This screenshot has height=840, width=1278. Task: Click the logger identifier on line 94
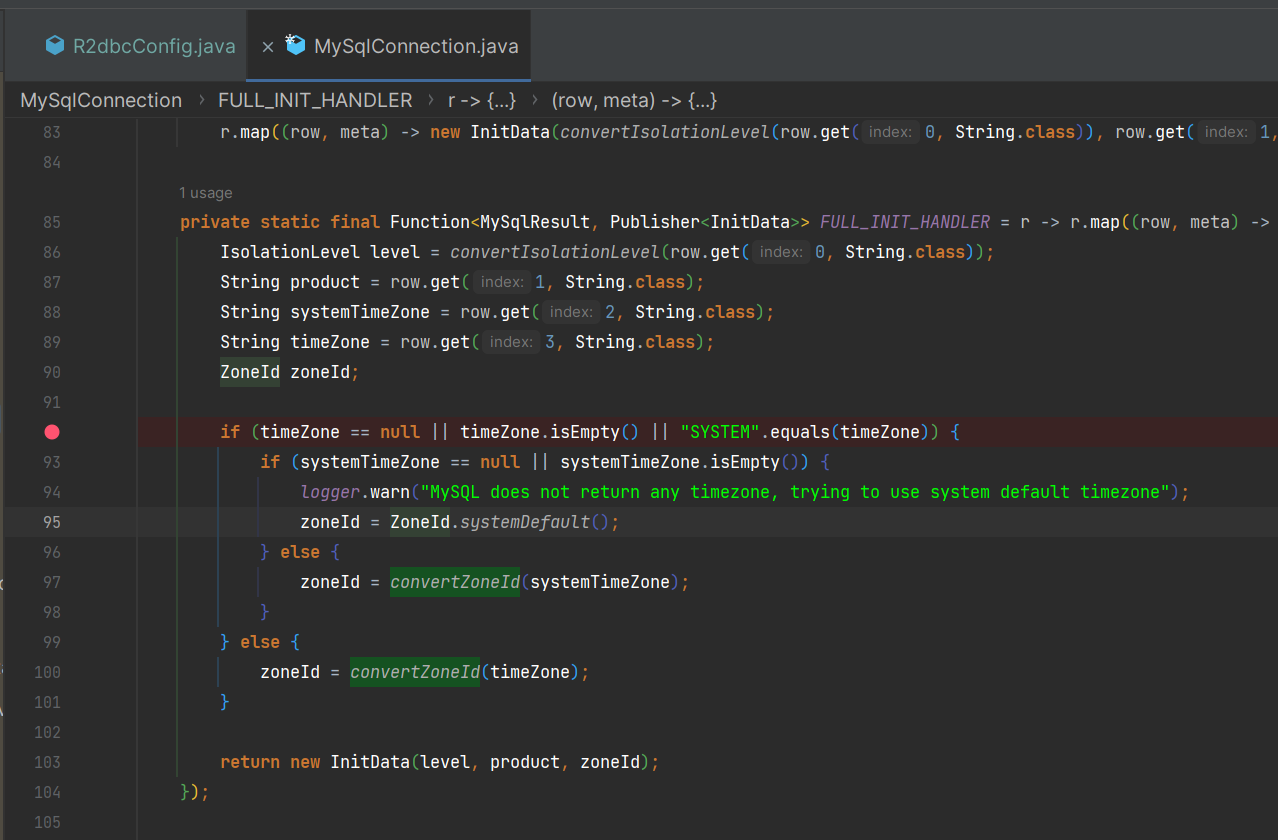click(330, 492)
